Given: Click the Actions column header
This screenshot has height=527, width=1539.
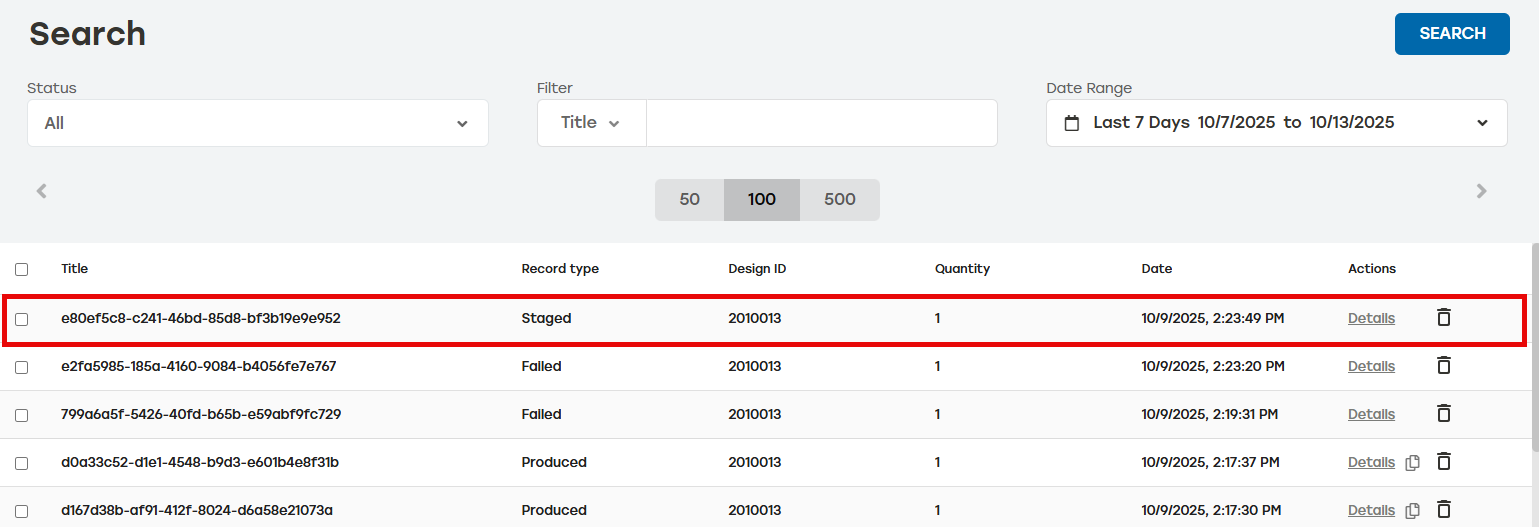Looking at the screenshot, I should (1372, 268).
